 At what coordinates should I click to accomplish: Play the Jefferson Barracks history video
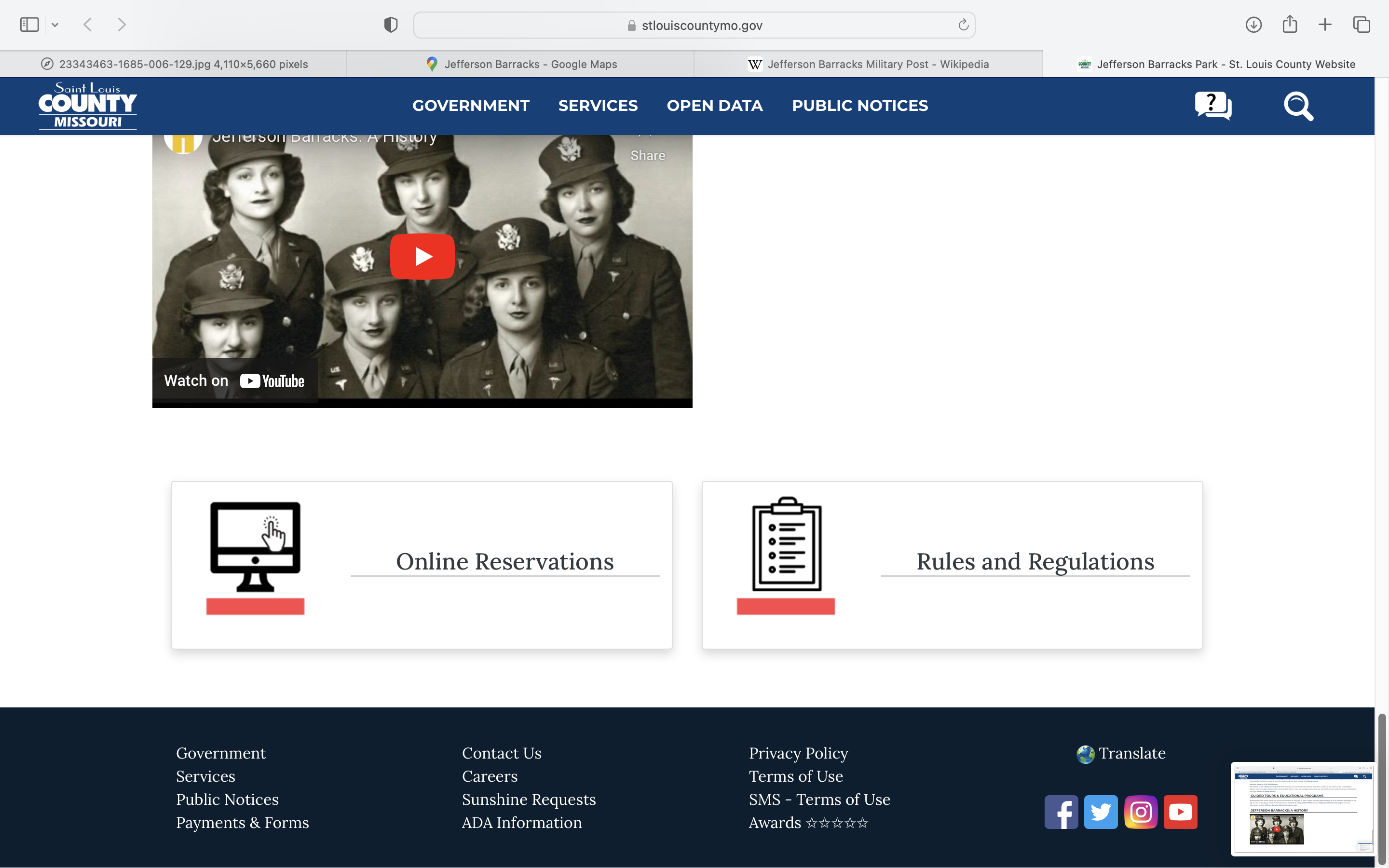point(422,257)
